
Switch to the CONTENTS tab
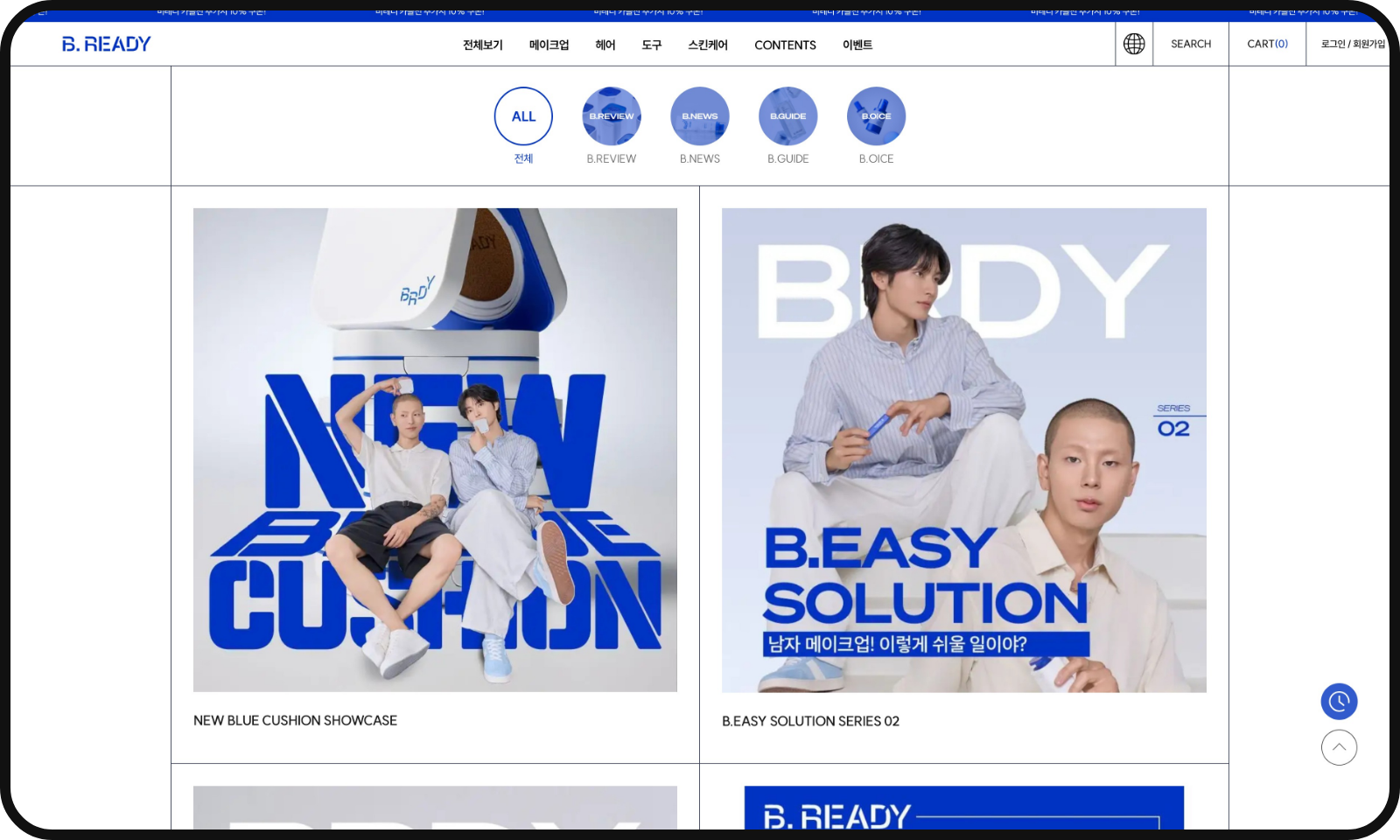[785, 45]
